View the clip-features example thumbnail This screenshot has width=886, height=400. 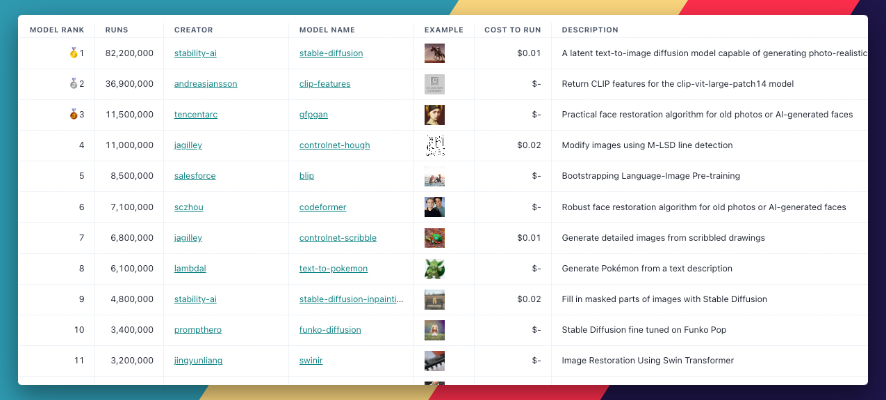[435, 84]
